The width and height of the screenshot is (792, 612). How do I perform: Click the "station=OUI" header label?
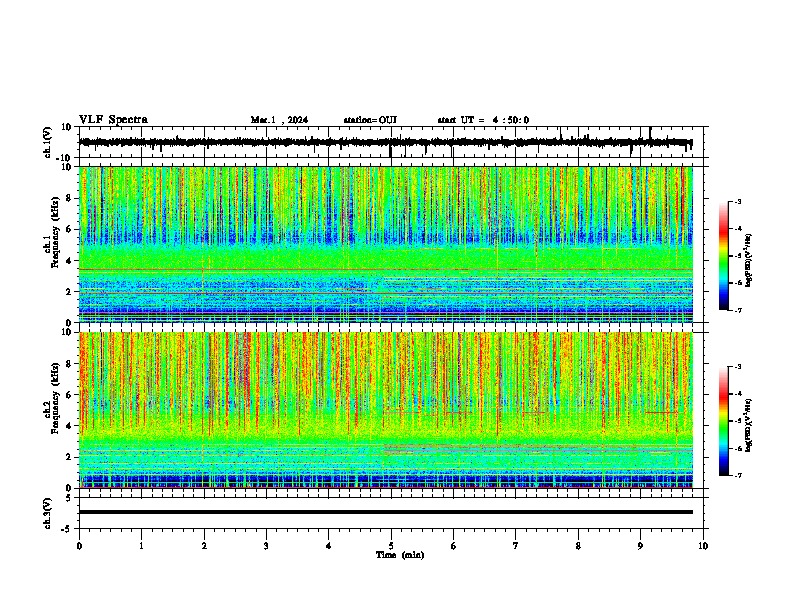pos(370,120)
